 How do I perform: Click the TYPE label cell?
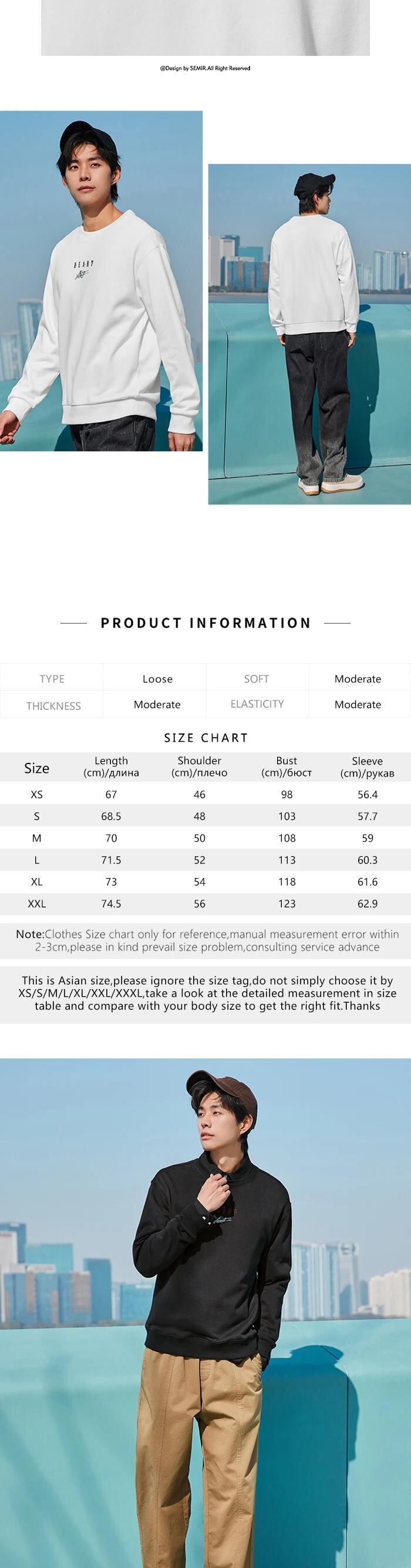(x=52, y=679)
